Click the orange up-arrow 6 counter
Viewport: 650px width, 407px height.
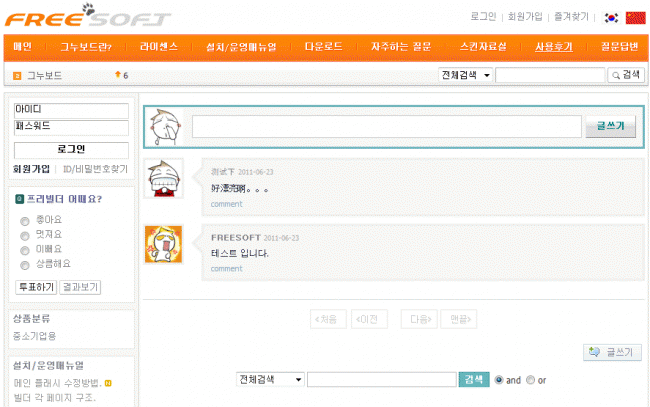(x=121, y=75)
